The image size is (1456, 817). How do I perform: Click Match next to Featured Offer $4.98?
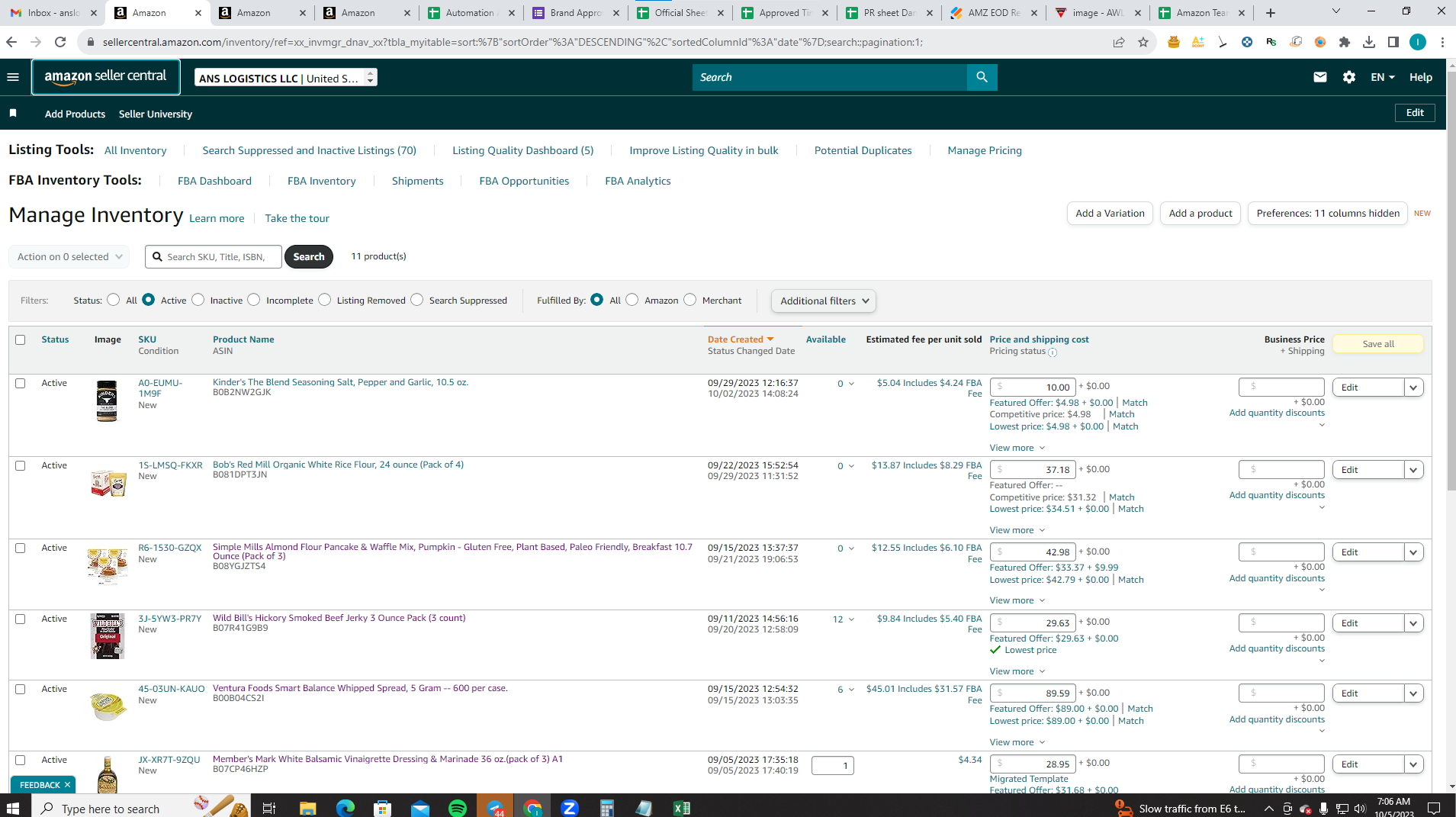click(1135, 403)
